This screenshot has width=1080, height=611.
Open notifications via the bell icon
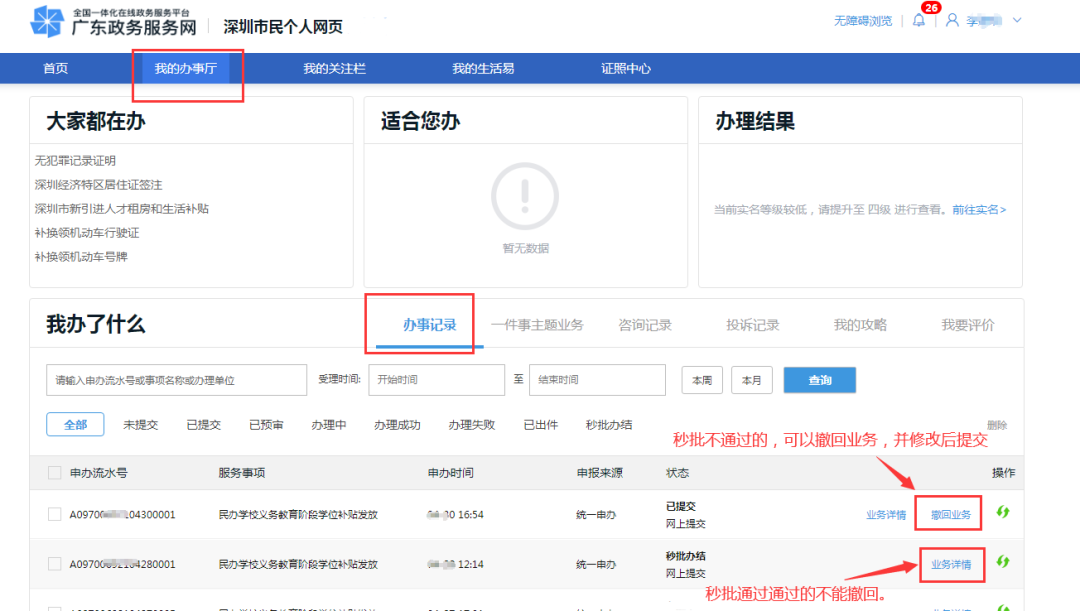point(918,20)
